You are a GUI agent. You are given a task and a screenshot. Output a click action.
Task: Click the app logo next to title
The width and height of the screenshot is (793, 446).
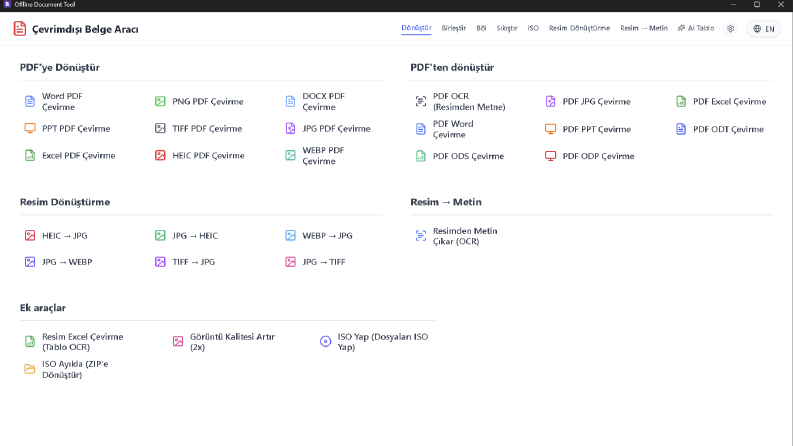(20, 29)
